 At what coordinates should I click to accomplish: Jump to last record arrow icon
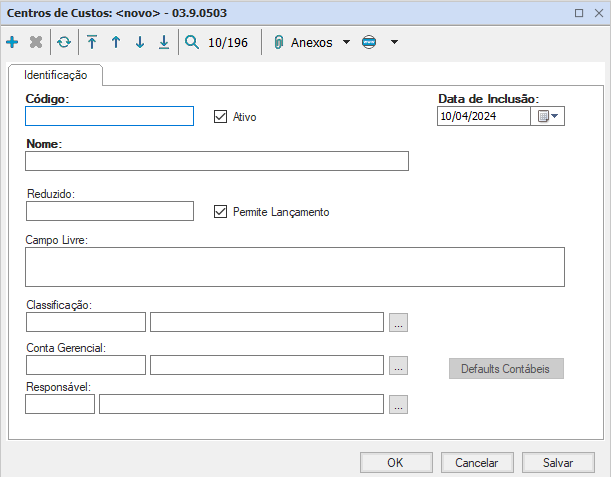coord(164,43)
